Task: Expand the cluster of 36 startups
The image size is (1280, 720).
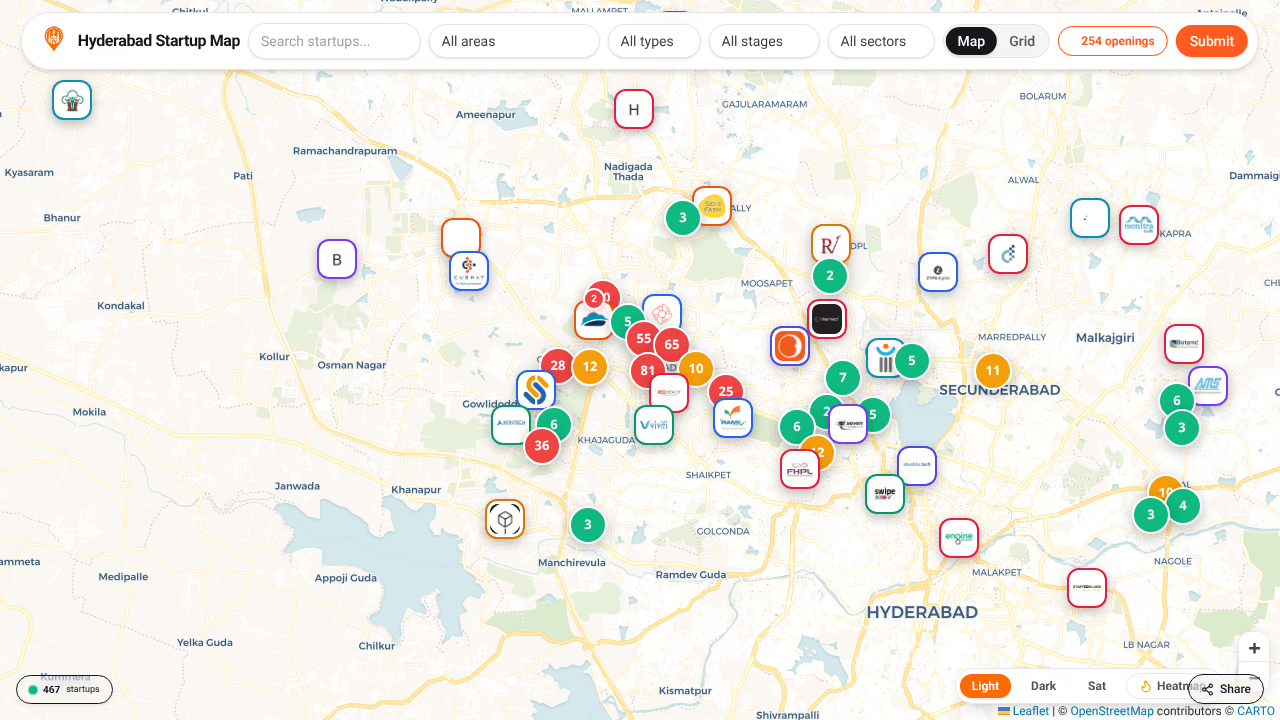Action: click(542, 446)
